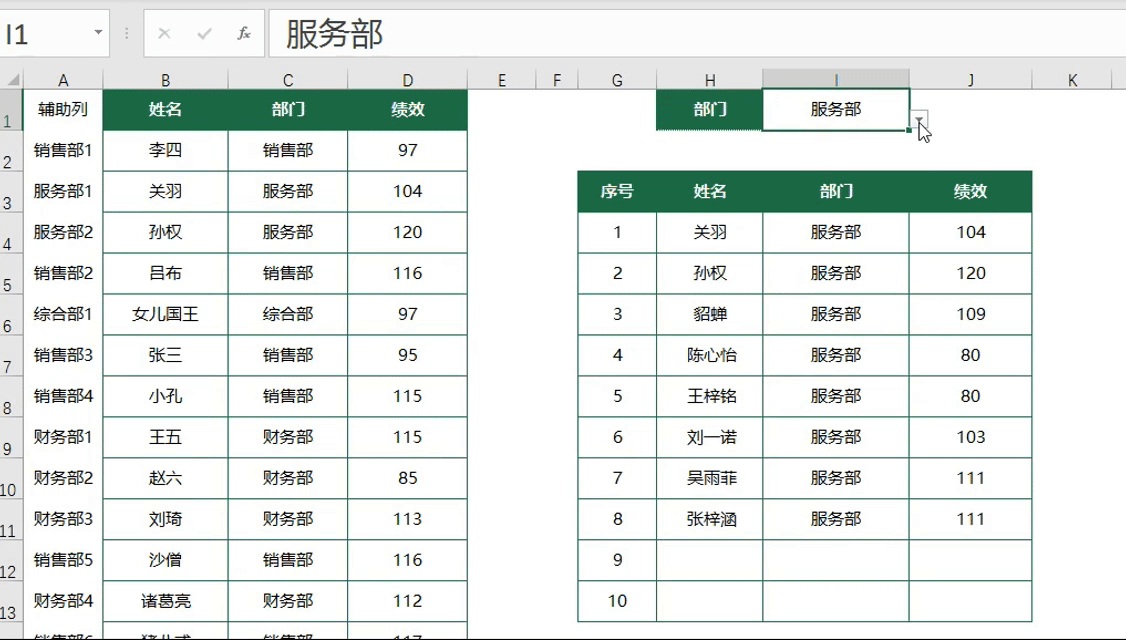Click 刘琦's performance value 113

[x=408, y=519]
